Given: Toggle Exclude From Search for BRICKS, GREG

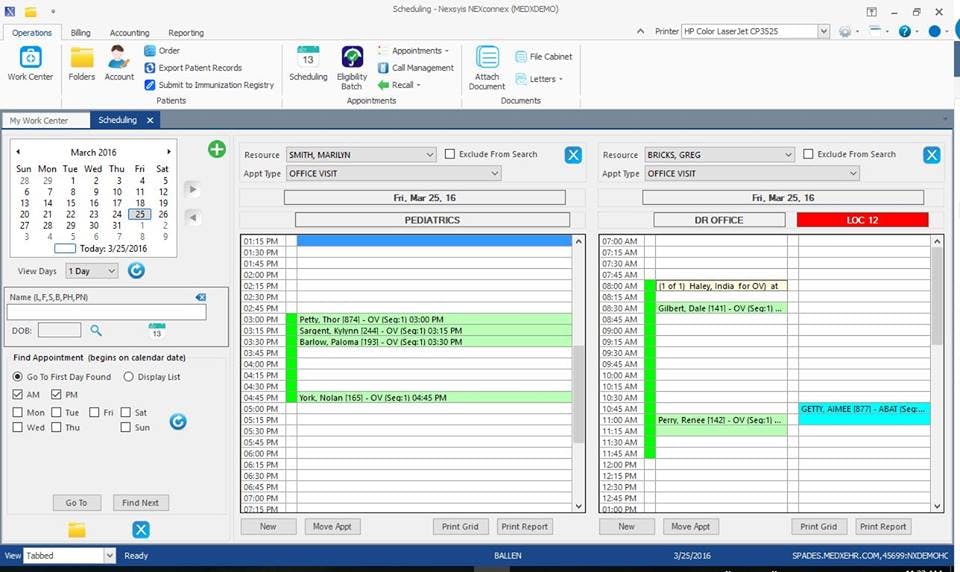Looking at the screenshot, I should point(808,154).
